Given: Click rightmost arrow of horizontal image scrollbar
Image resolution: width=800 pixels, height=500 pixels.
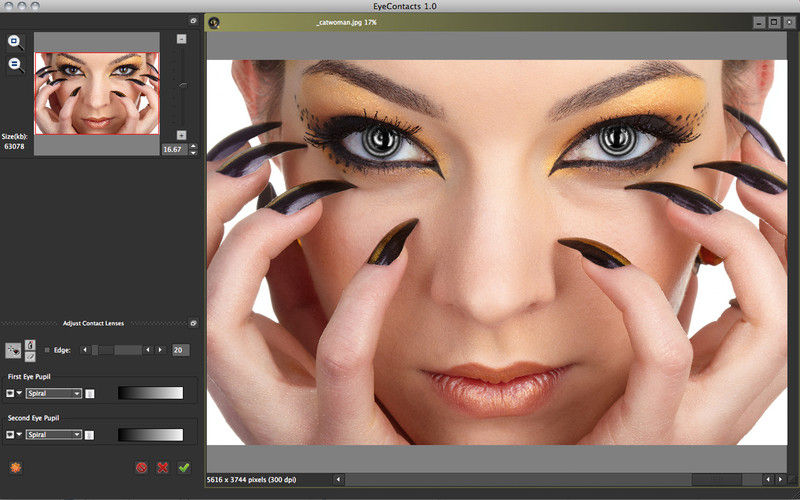Looking at the screenshot, I should click(780, 480).
